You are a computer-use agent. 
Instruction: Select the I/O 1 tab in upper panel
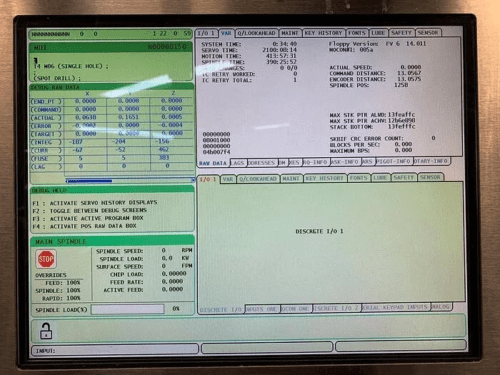pyautogui.click(x=206, y=33)
